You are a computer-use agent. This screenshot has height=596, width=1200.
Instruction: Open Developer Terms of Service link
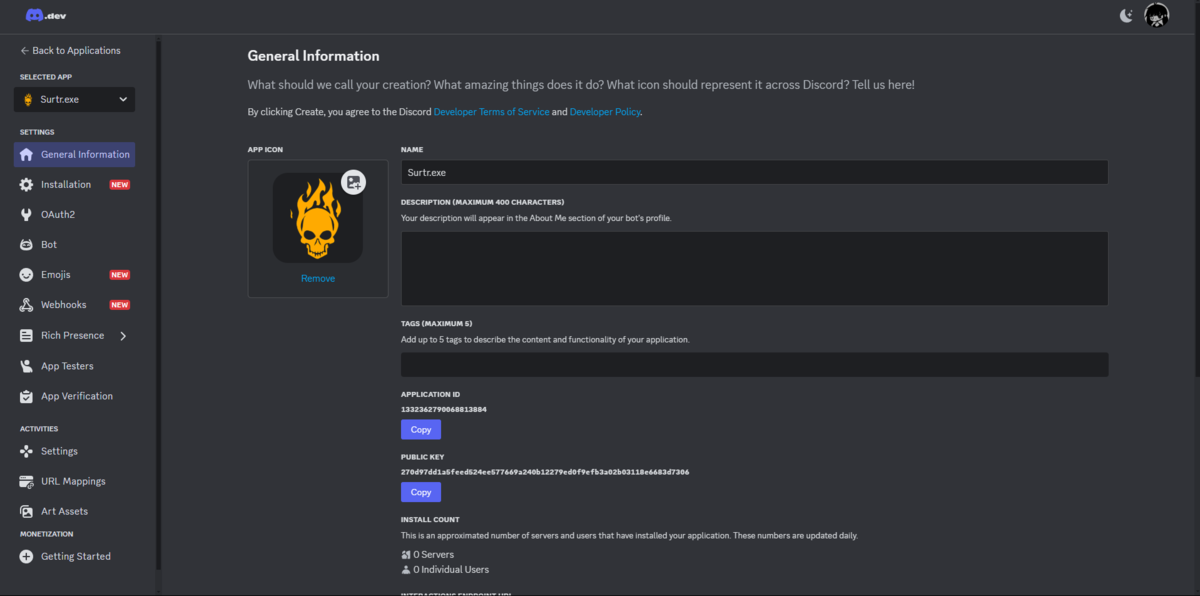(x=491, y=112)
